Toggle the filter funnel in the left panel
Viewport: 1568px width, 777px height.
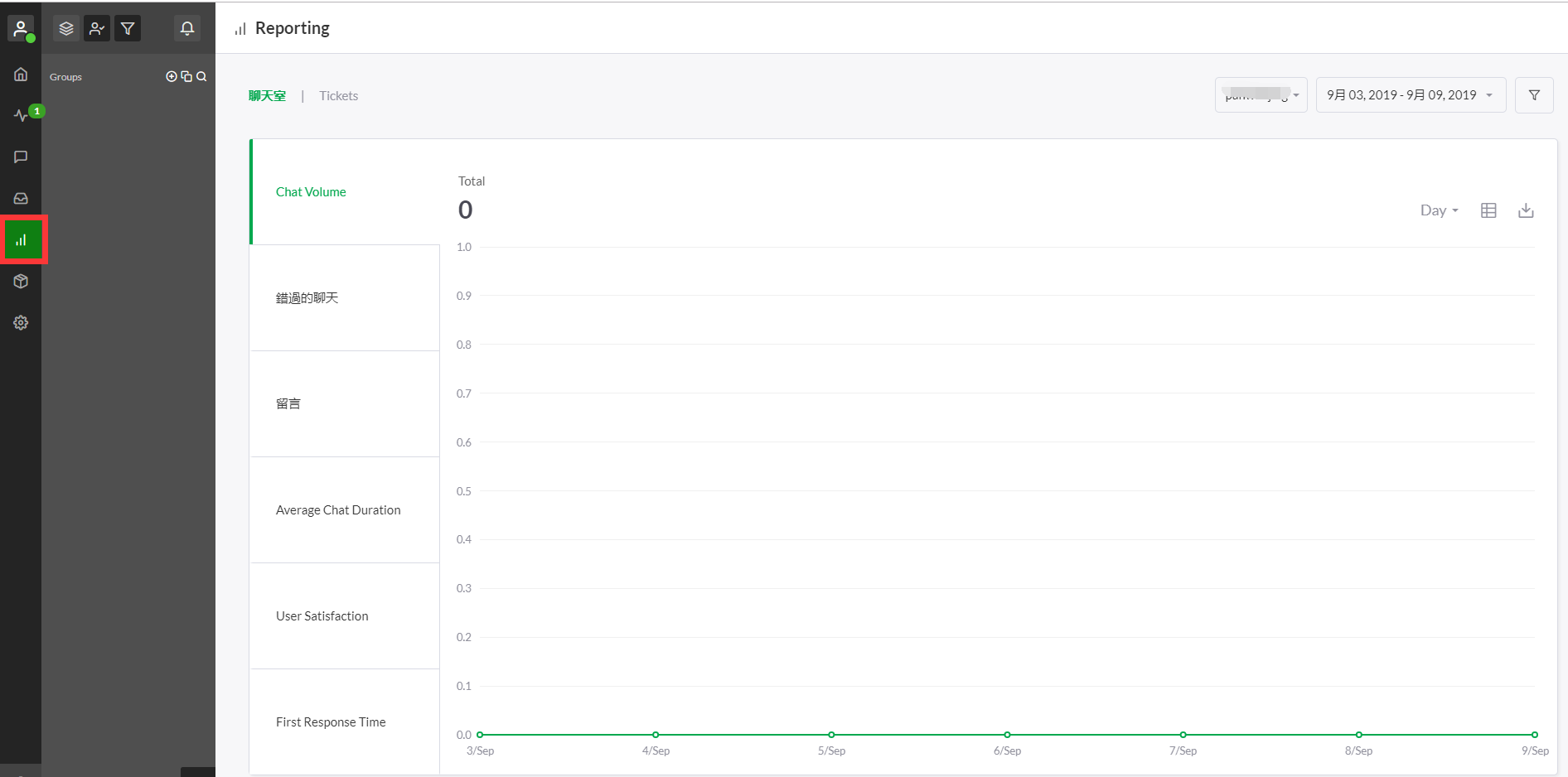point(128,29)
